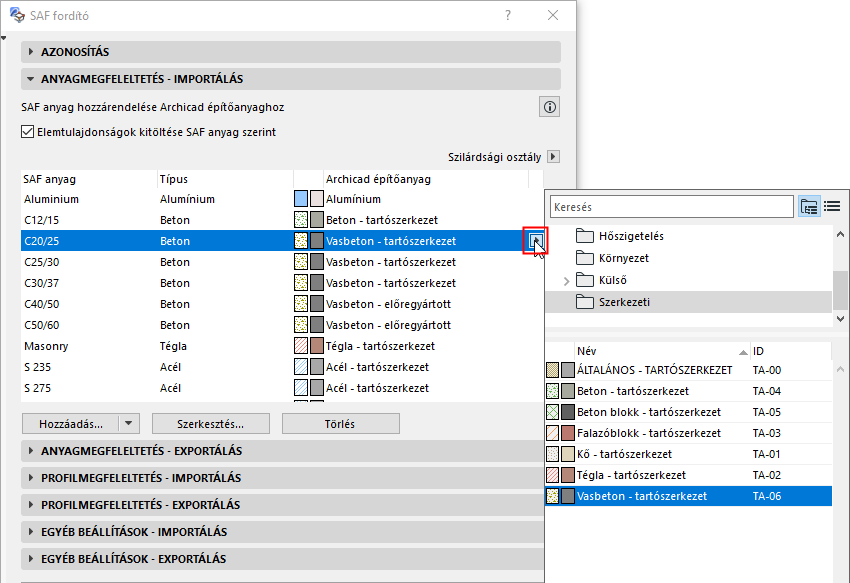Click the color swatch of Tégla - tartószerkezet in picker

(568, 475)
